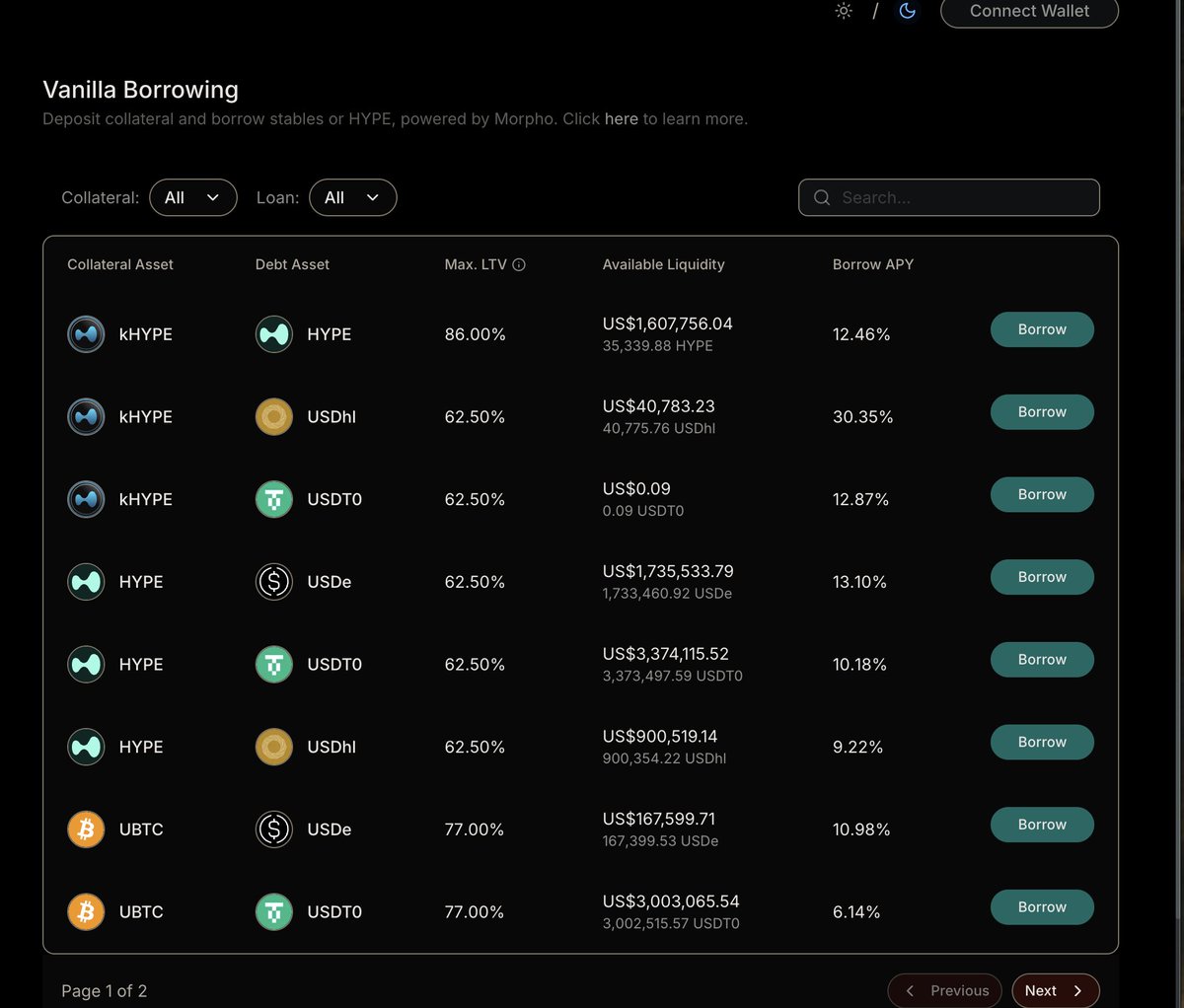Click USDhl icon in the kHYPE/USDhl row
1184x1008 pixels.
(274, 417)
